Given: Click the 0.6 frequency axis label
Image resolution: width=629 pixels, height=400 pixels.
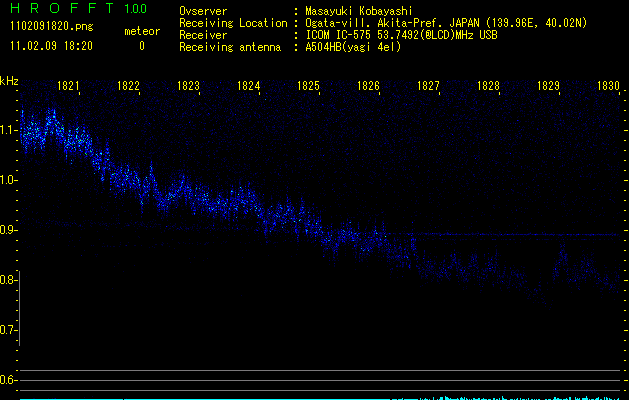Looking at the screenshot, I should coord(8,380).
